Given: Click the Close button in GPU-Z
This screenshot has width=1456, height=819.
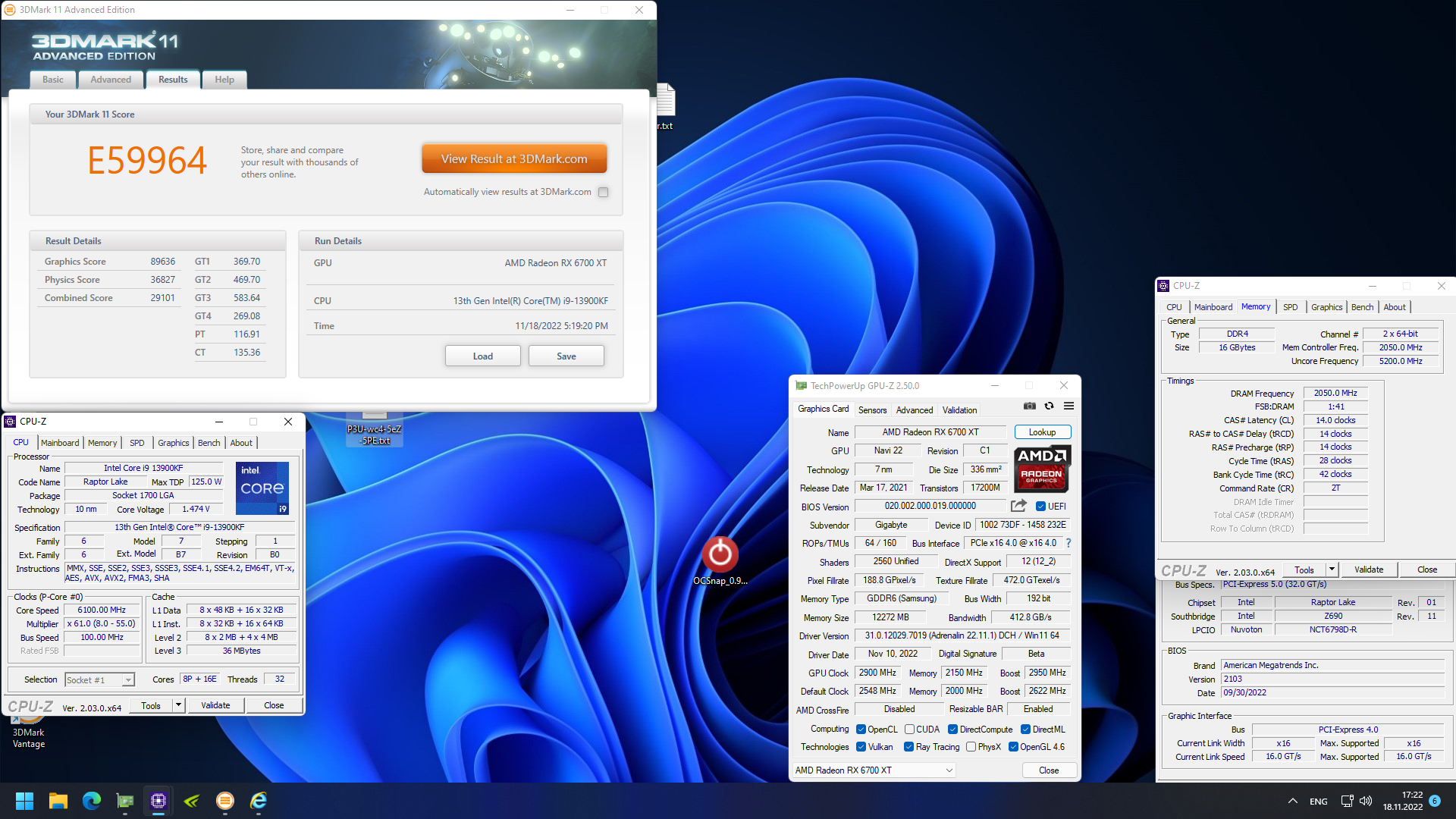Looking at the screenshot, I should (1049, 770).
